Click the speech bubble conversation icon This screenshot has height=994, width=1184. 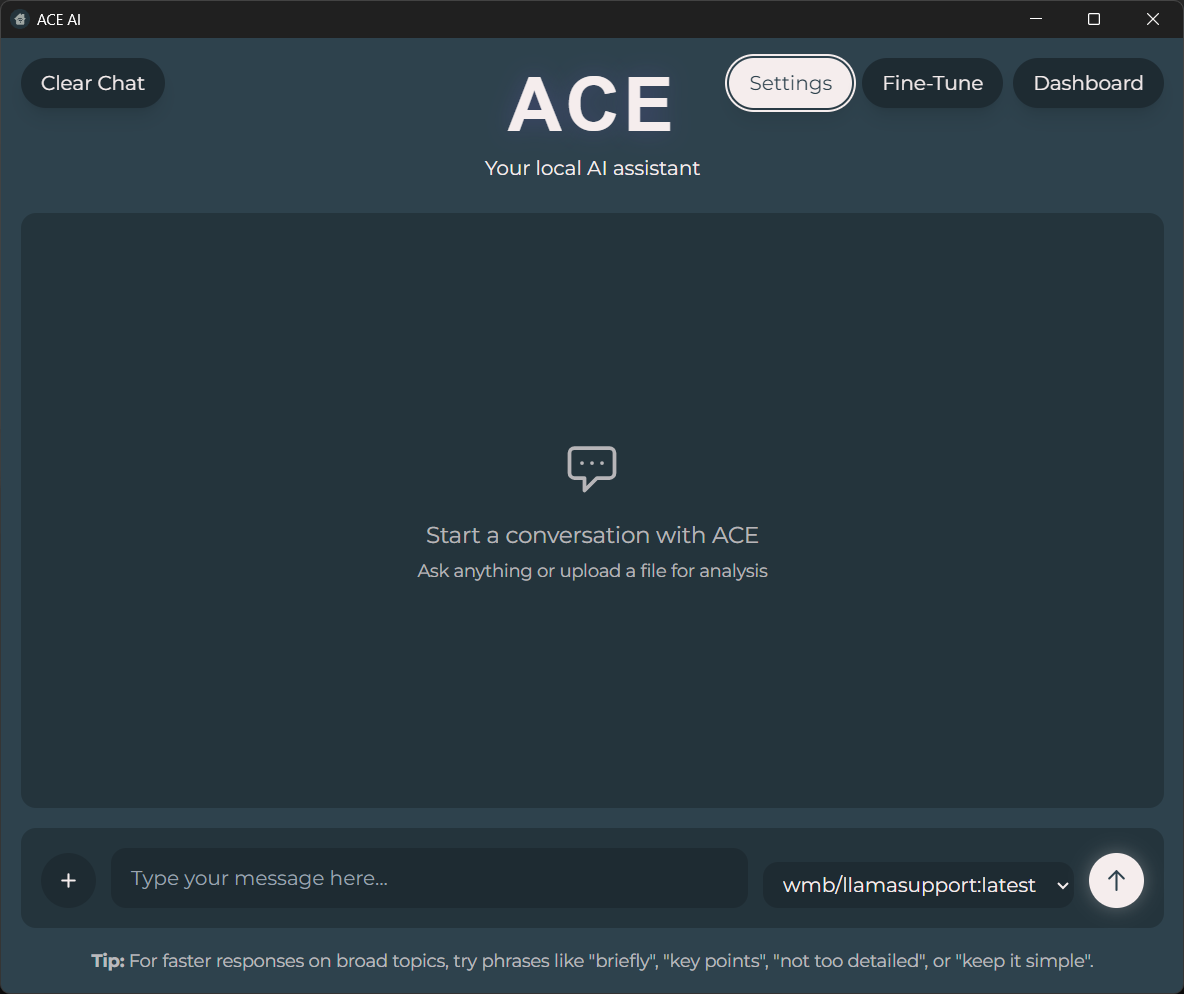tap(592, 467)
